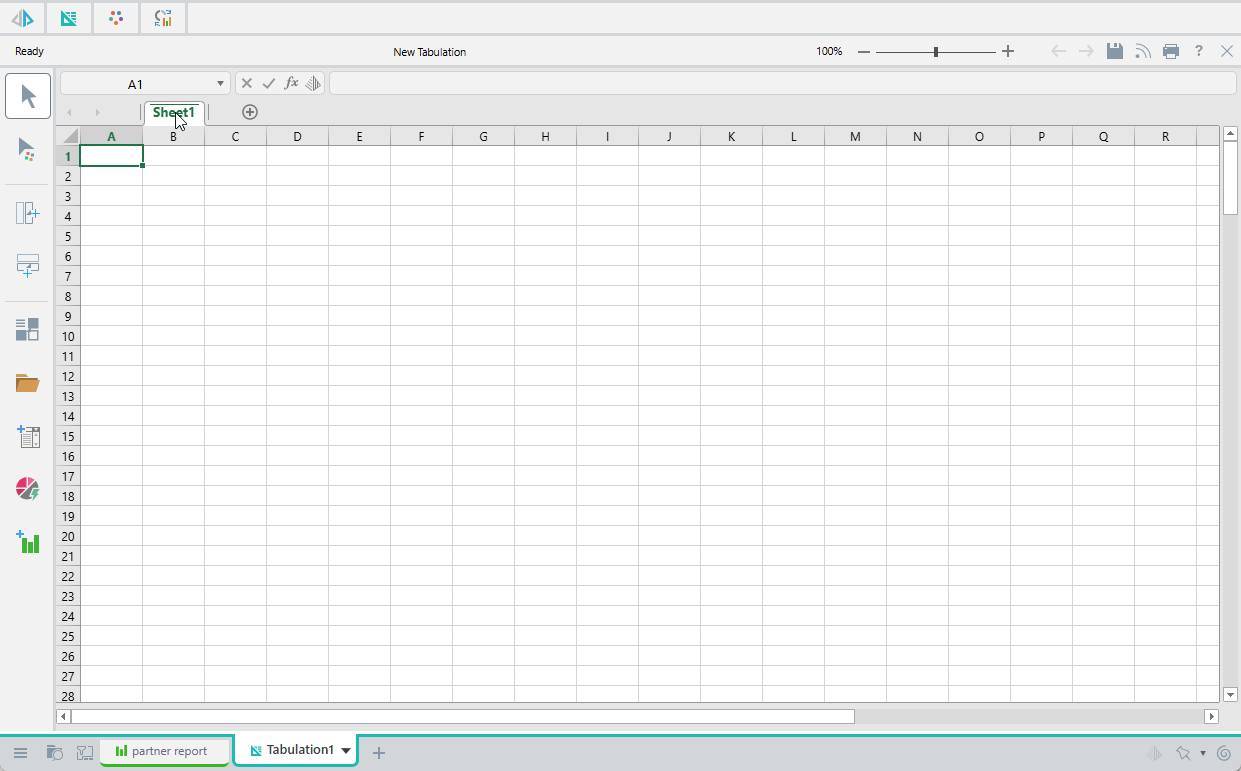This screenshot has width=1241, height=771.
Task: Select the arrow pointer tool
Action: (28, 97)
